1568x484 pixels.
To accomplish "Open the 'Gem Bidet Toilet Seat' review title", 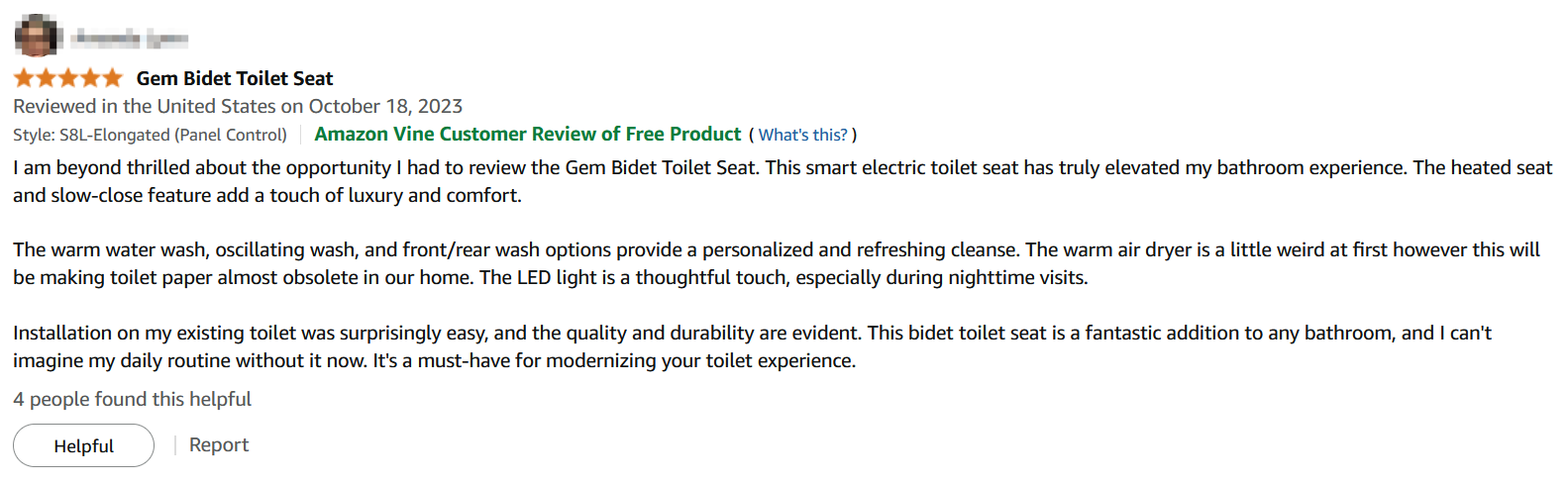I will (x=235, y=78).
